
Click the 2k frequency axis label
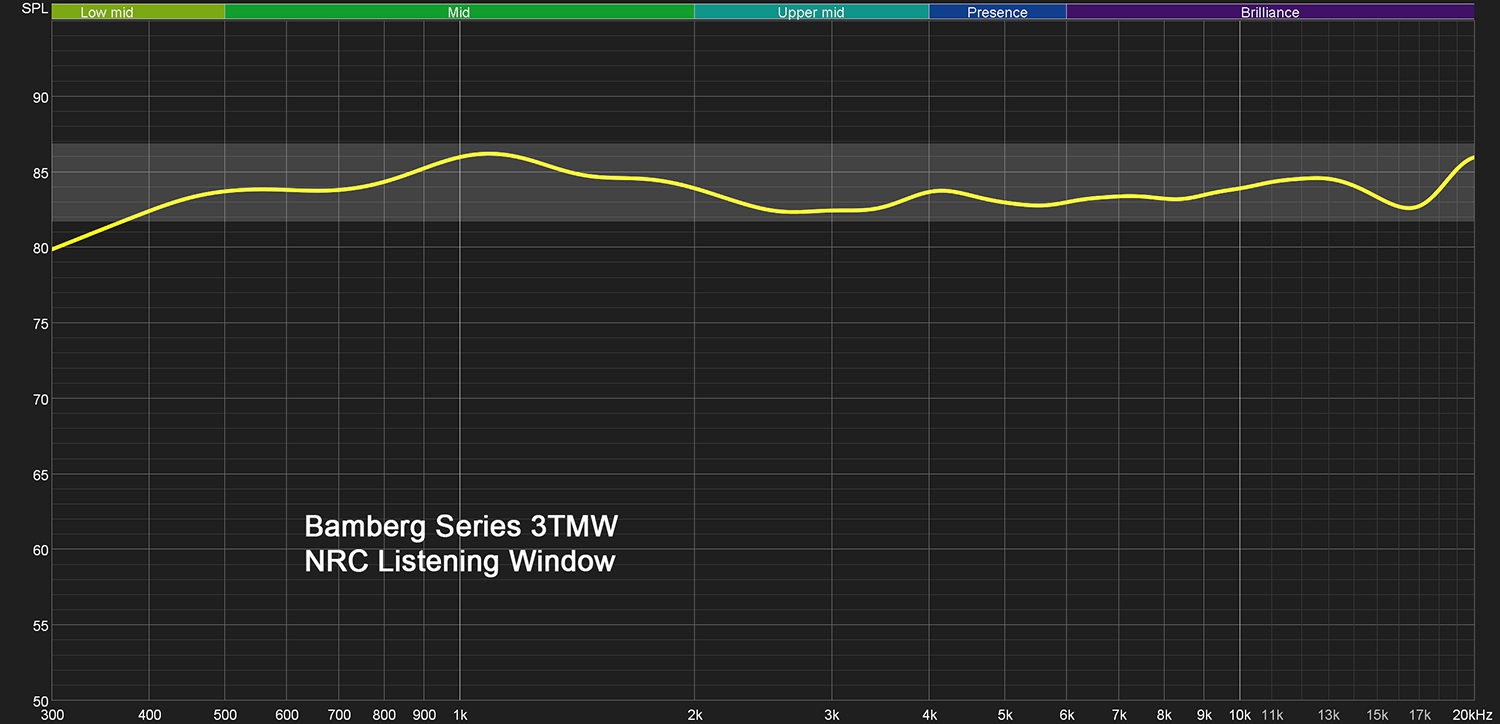[694, 715]
